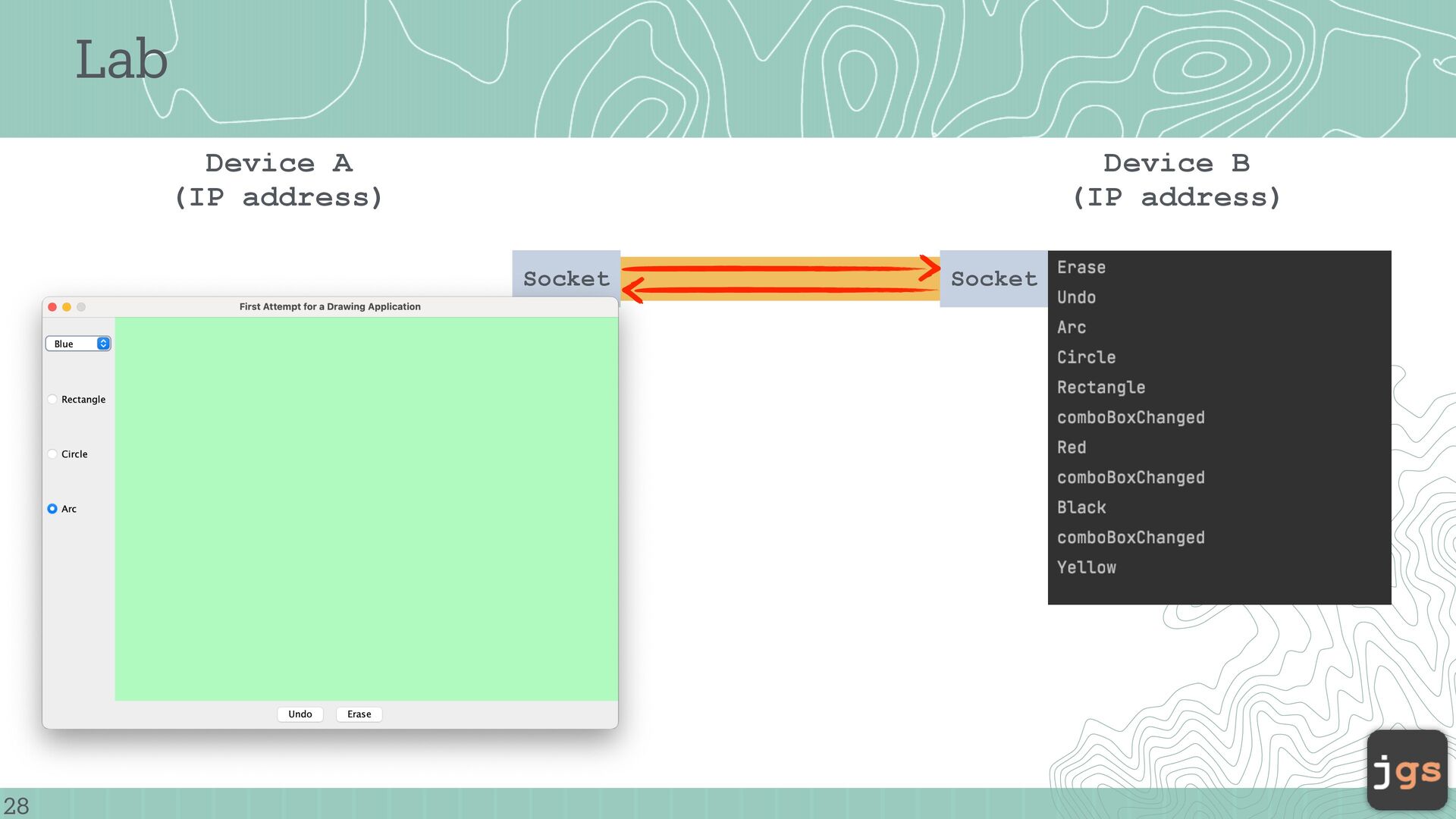Click the blue combo box stepper arrows
The height and width of the screenshot is (819, 1456).
(103, 344)
